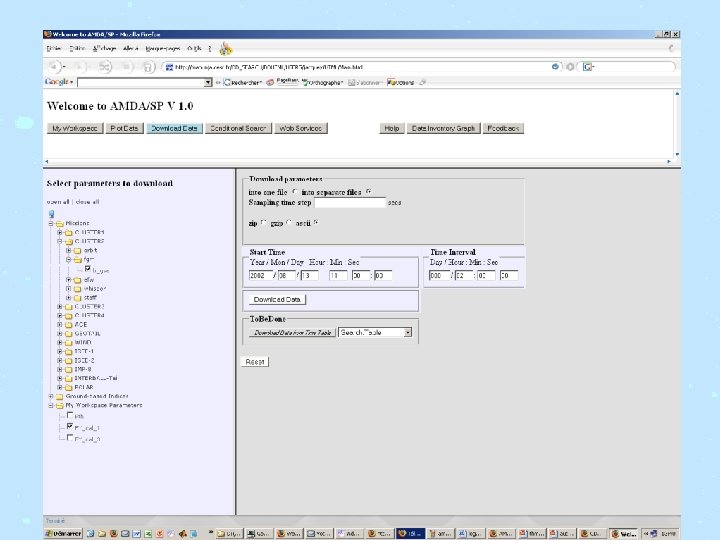Expand the POLAR mission node
Image resolution: width=720 pixels, height=540 pixels.
point(60,388)
